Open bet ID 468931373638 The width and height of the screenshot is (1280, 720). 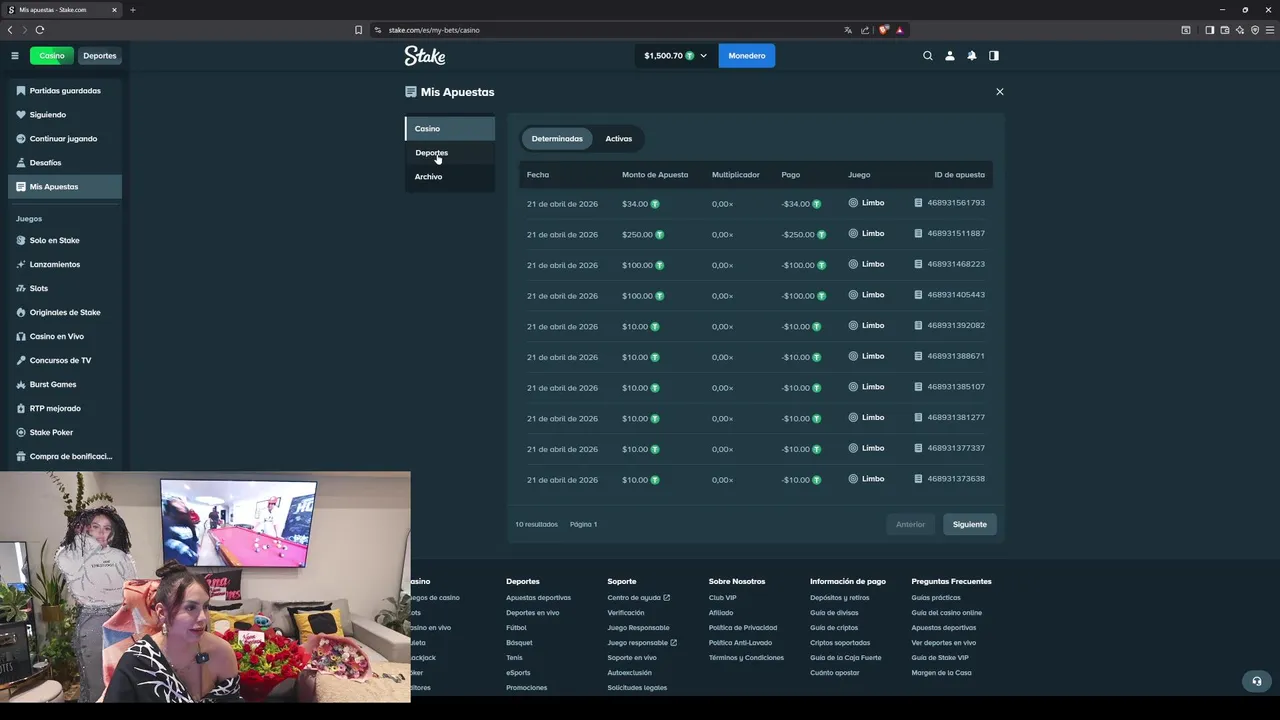coord(956,479)
